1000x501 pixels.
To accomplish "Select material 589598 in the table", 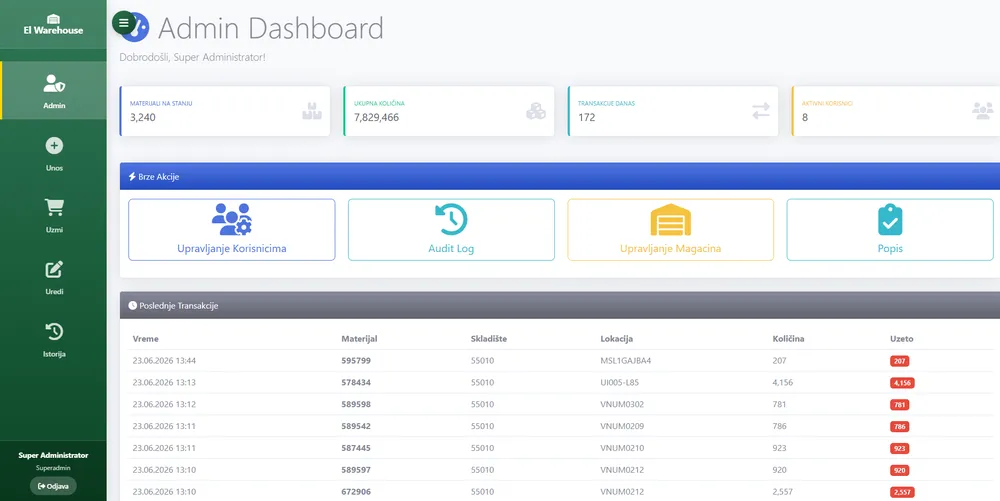I will pyautogui.click(x=356, y=404).
